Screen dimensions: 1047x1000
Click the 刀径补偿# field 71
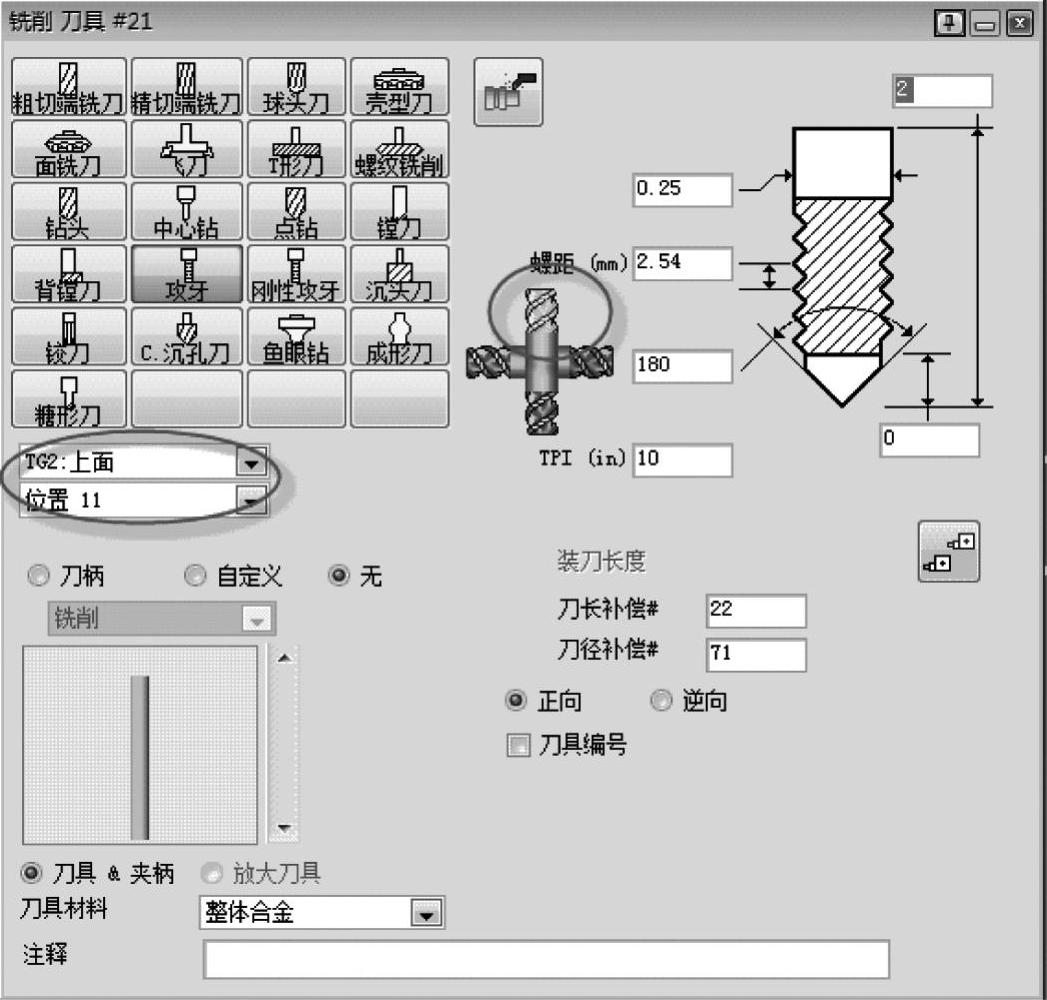[756, 654]
